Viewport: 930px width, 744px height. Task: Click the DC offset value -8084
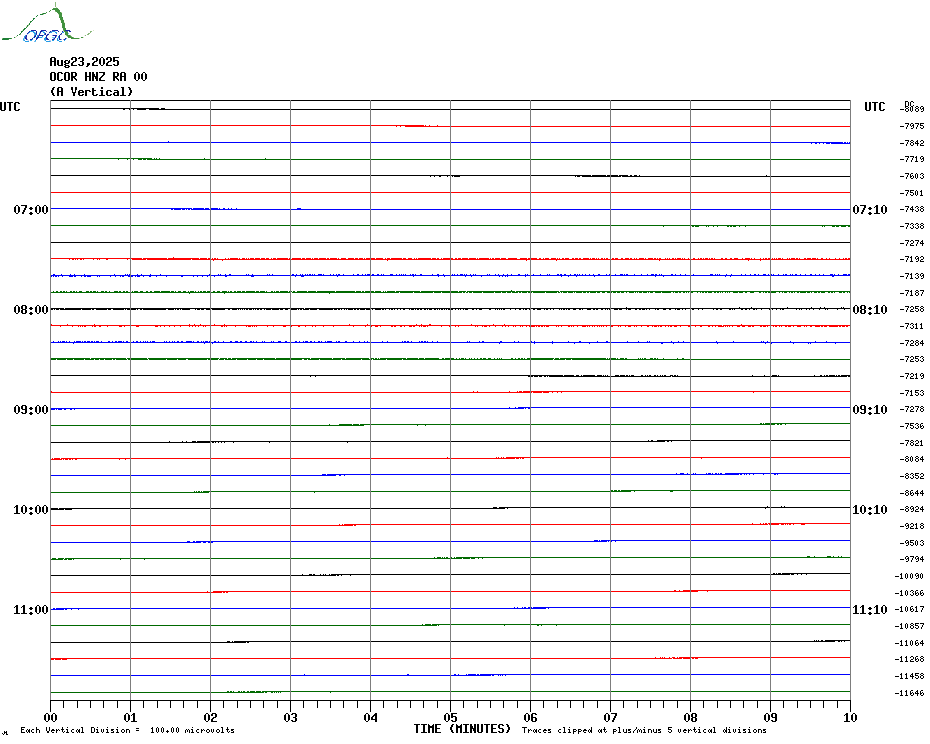pyautogui.click(x=912, y=459)
